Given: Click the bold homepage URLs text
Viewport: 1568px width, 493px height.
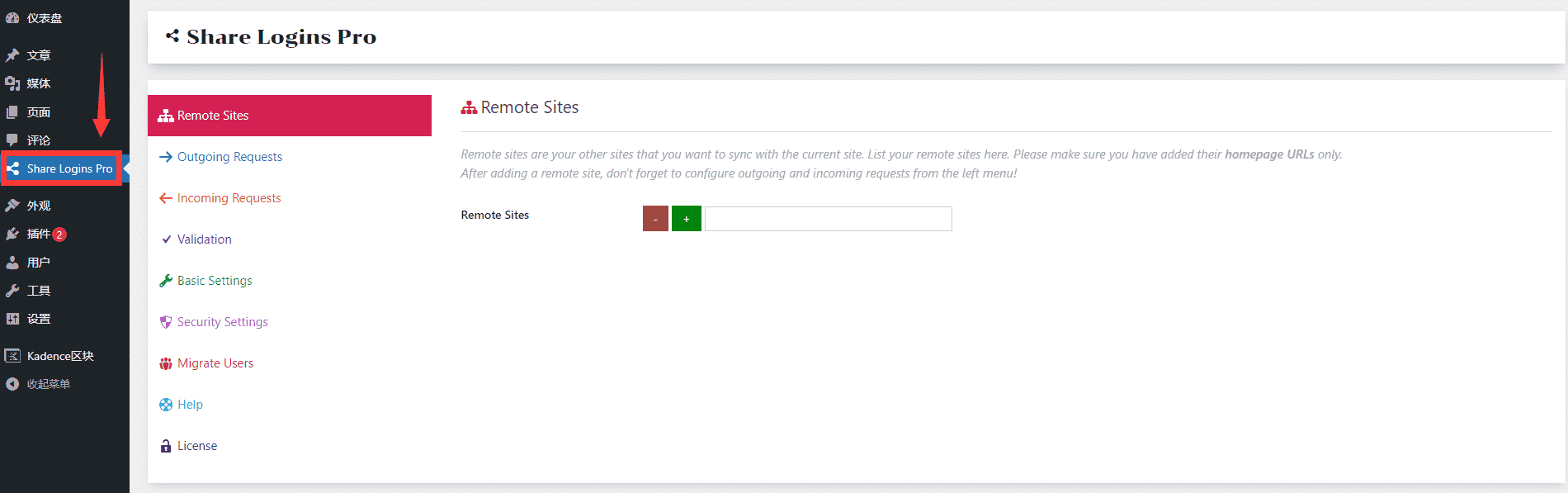Looking at the screenshot, I should tap(1269, 154).
